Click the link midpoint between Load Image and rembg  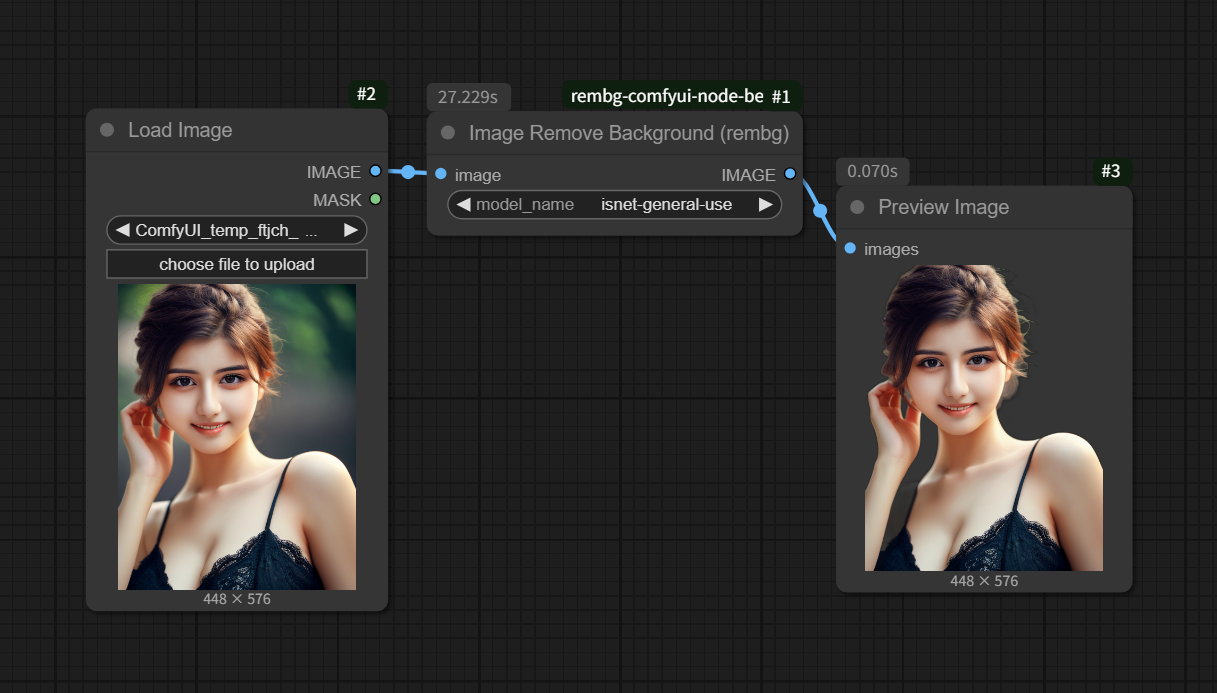(x=408, y=172)
